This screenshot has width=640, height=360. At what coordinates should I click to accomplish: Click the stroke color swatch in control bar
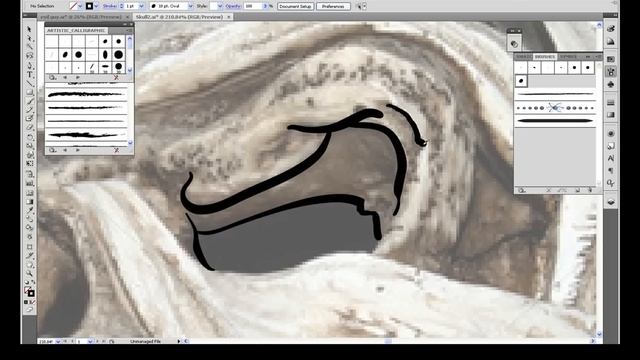89,6
